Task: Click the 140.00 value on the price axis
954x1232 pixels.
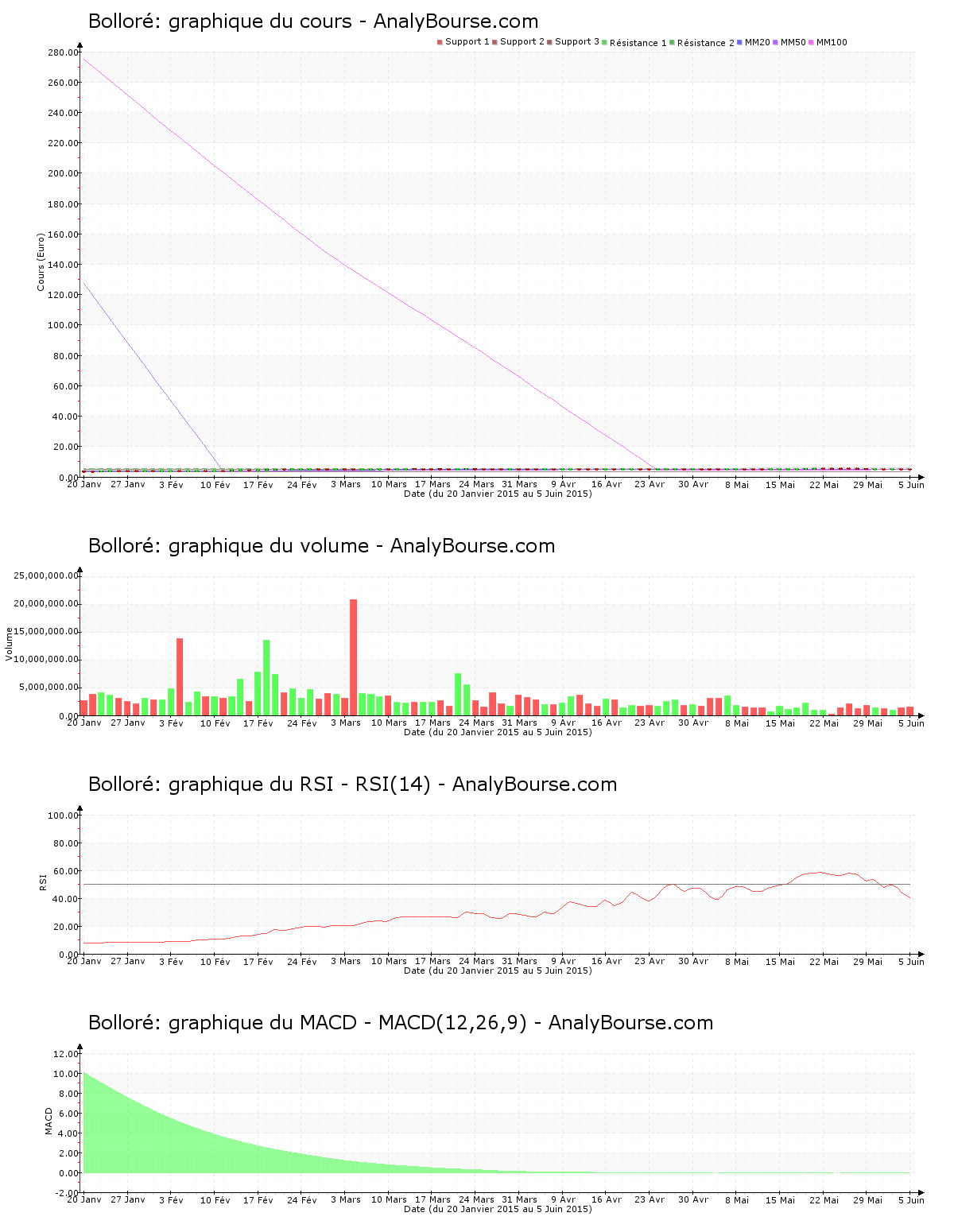Action: (63, 265)
